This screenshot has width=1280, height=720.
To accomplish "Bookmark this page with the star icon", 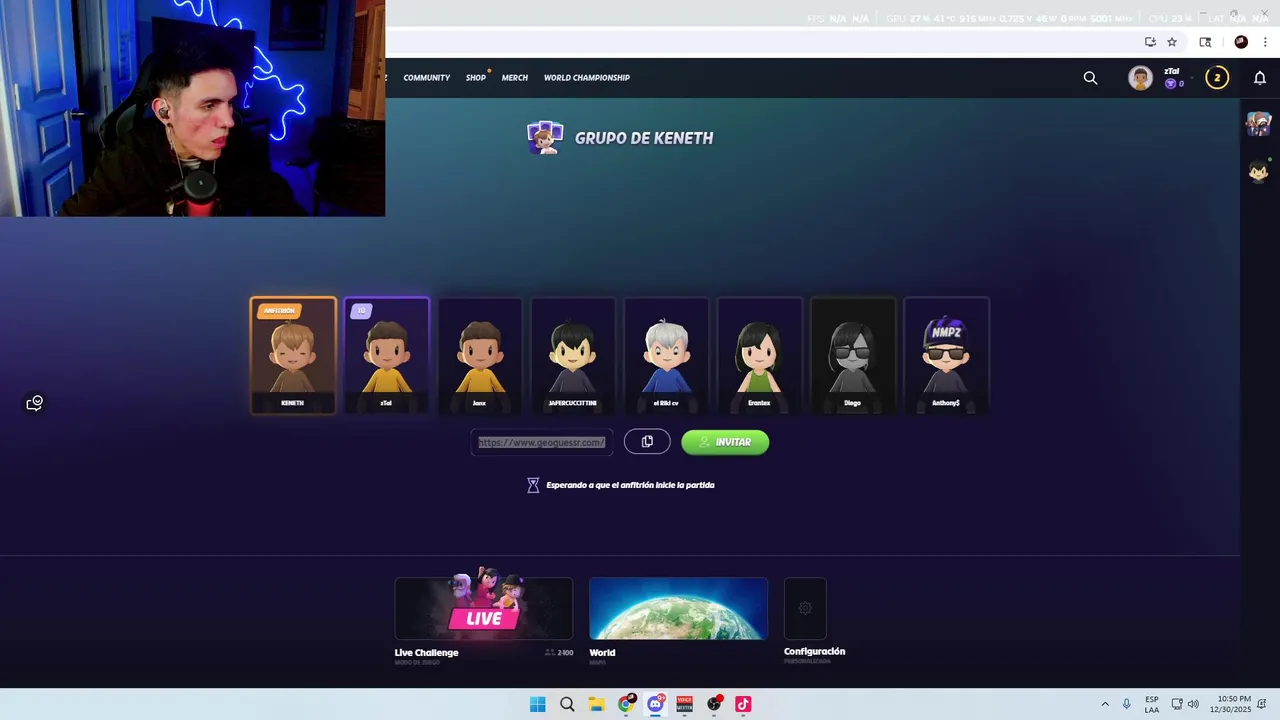I will [x=1172, y=42].
